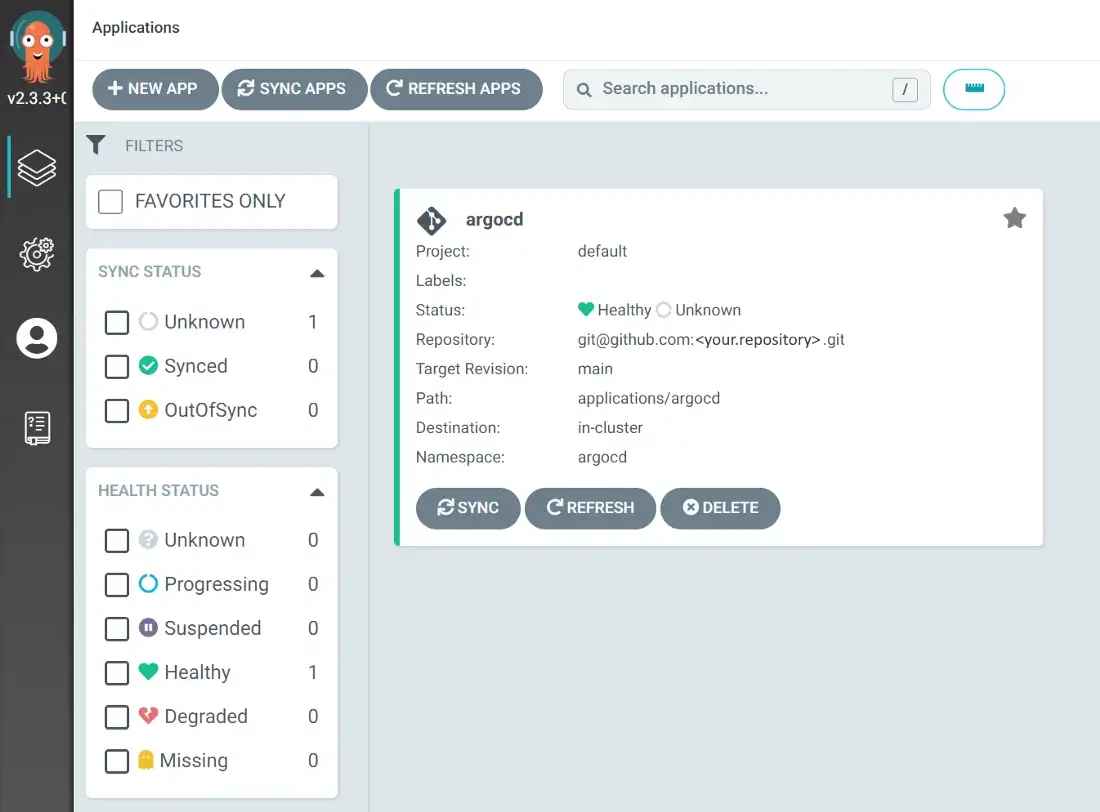
Task: Click the Unknown sync status count 1
Action: 312,321
